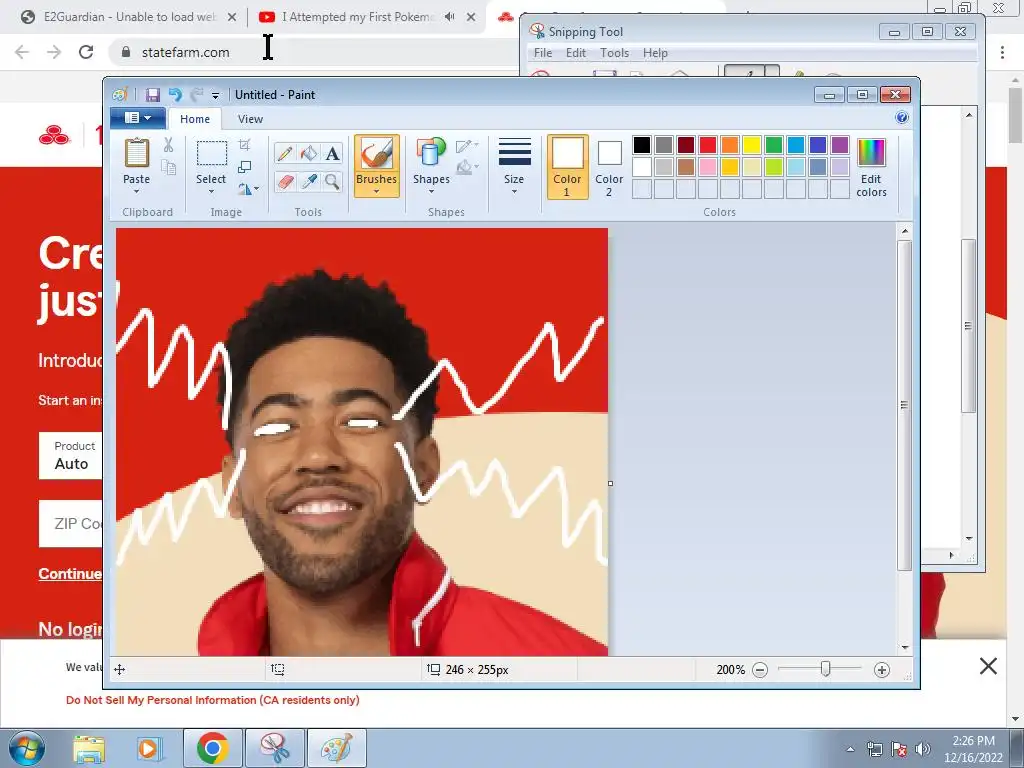Open Customize Quick Access Toolbar arrow
Image resolution: width=1024 pixels, height=768 pixels.
point(215,96)
